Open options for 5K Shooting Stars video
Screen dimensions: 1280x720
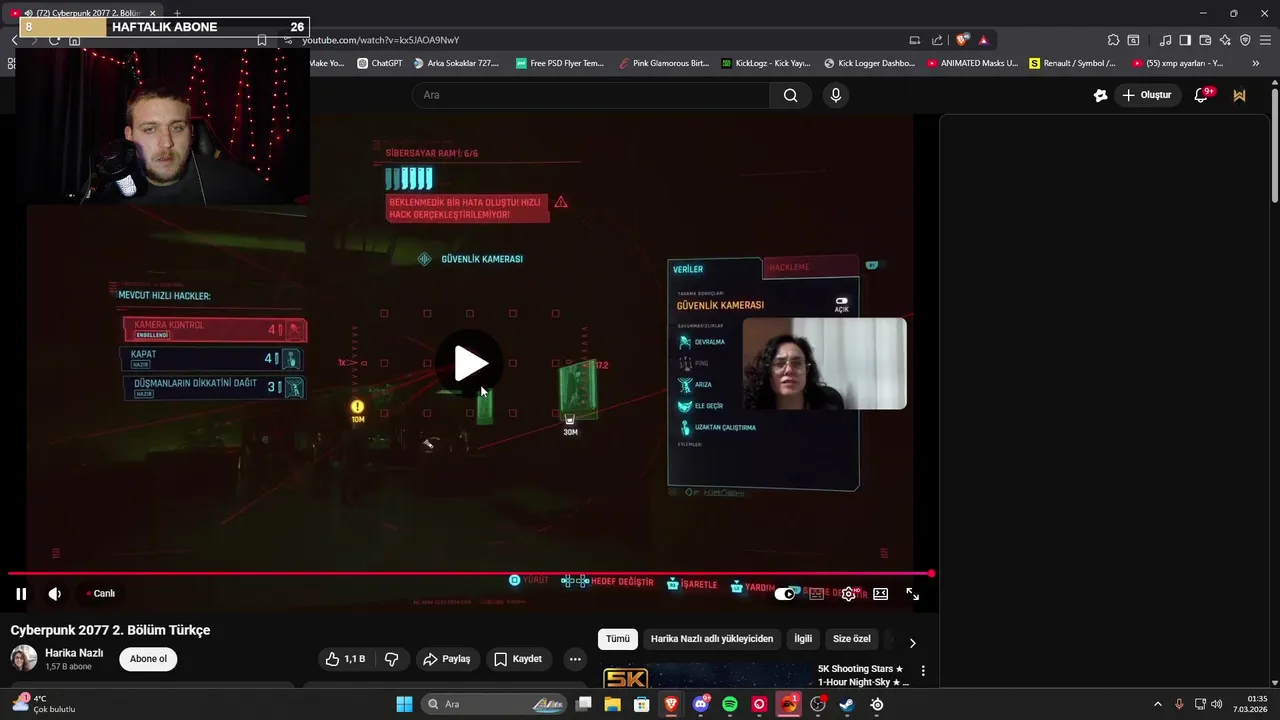923,670
